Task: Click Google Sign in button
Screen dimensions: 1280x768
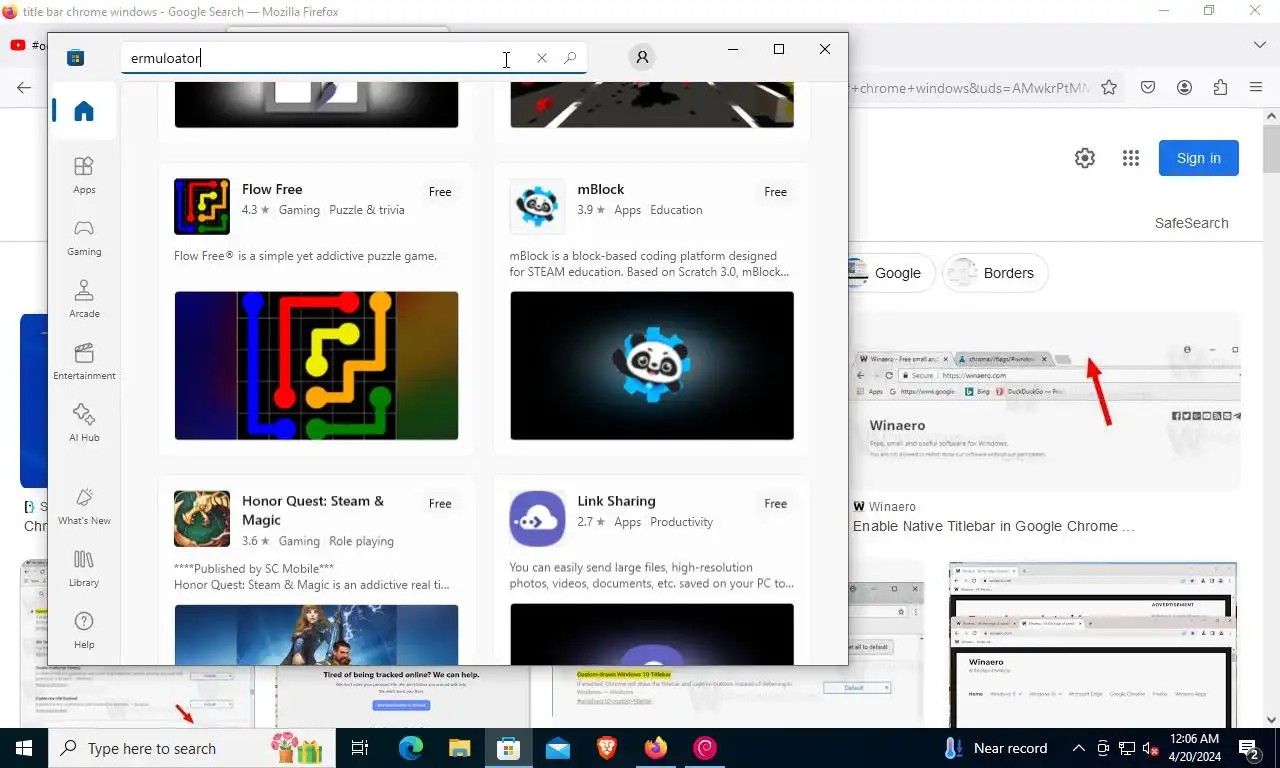Action: coord(1198,158)
